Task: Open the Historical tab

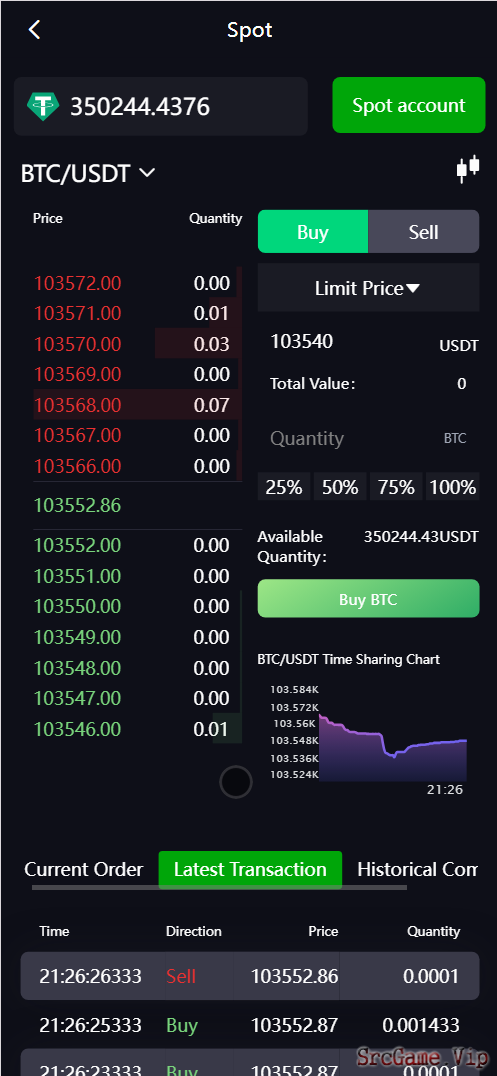Action: coord(417,869)
